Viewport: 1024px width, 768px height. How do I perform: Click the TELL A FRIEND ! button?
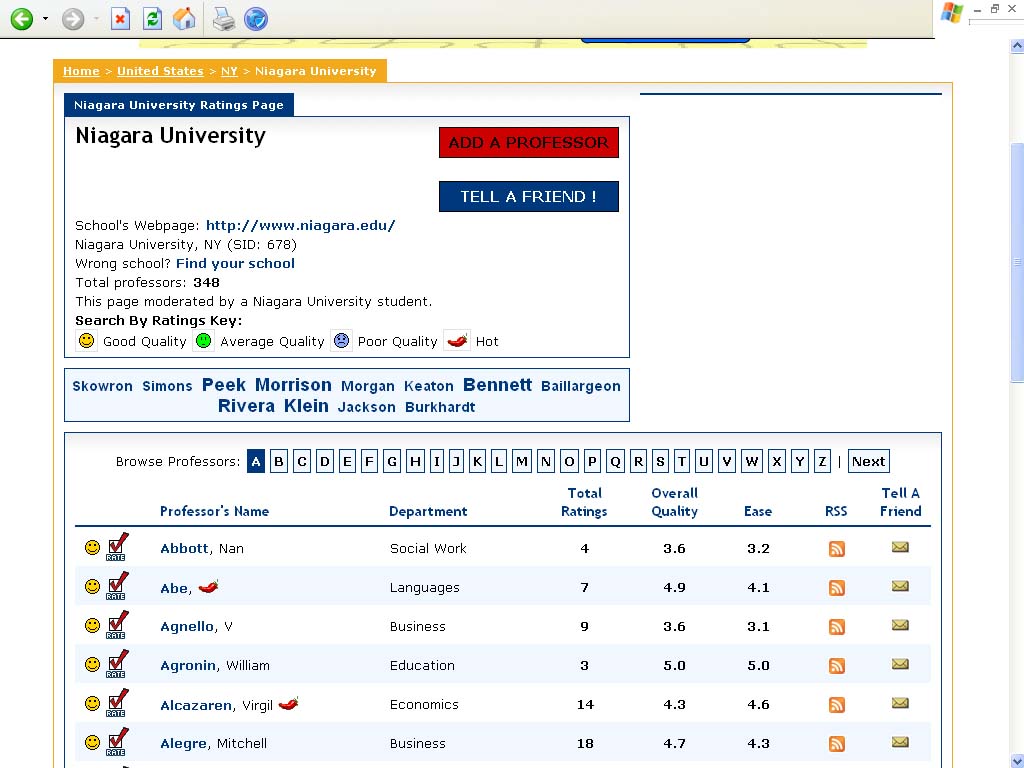pyautogui.click(x=528, y=197)
